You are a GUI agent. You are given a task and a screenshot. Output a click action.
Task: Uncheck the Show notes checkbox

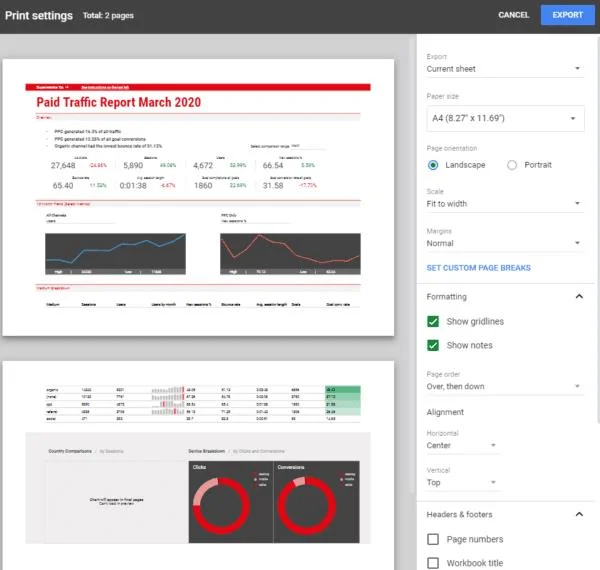click(x=433, y=345)
